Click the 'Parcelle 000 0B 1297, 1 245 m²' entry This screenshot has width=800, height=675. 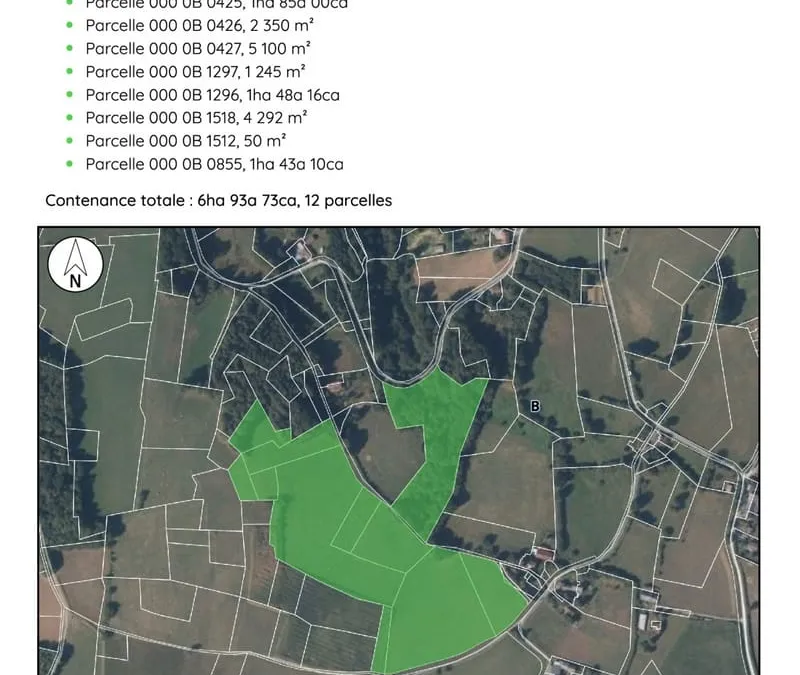195,71
